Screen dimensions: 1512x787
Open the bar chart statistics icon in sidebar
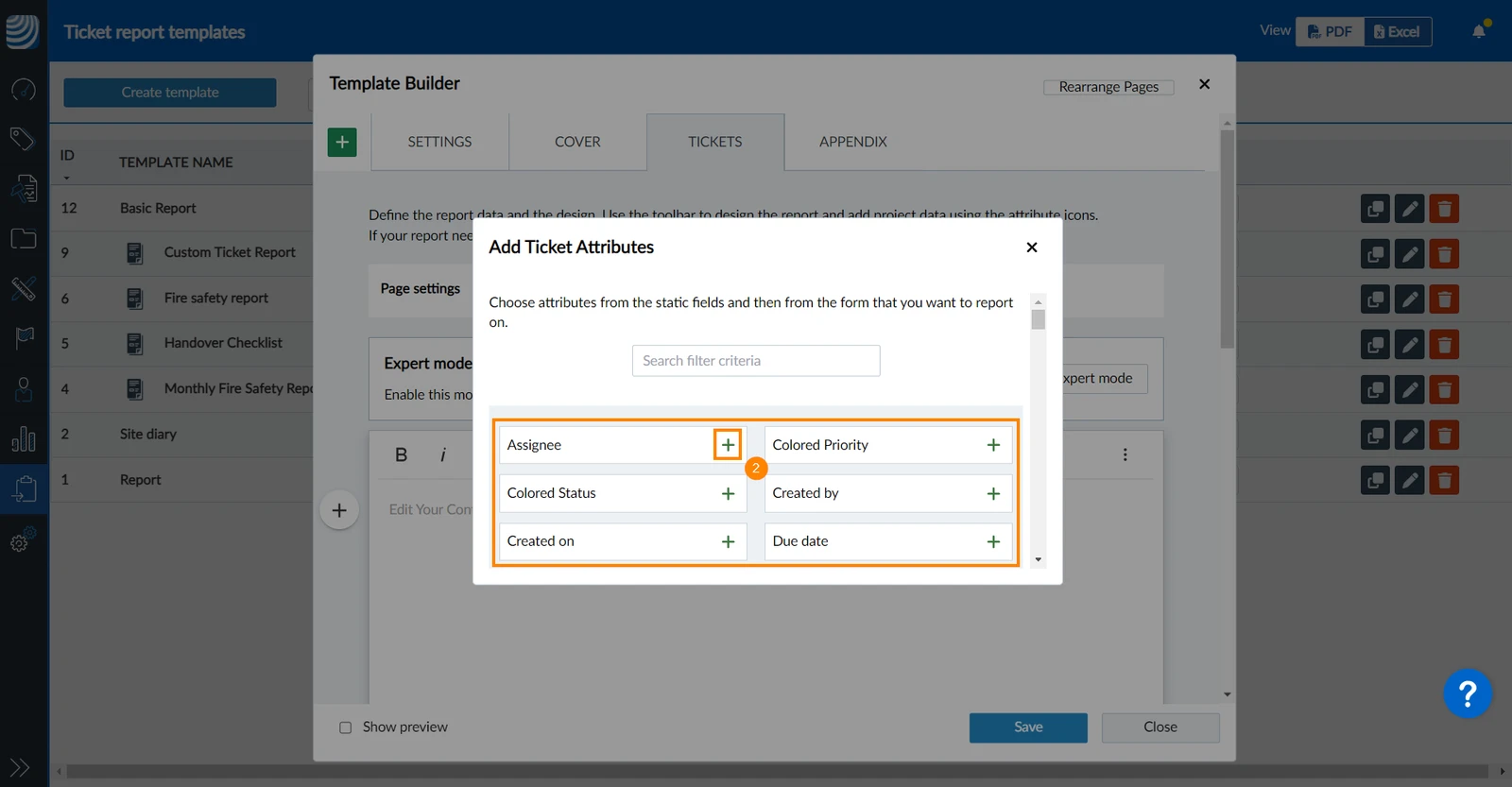coord(24,438)
